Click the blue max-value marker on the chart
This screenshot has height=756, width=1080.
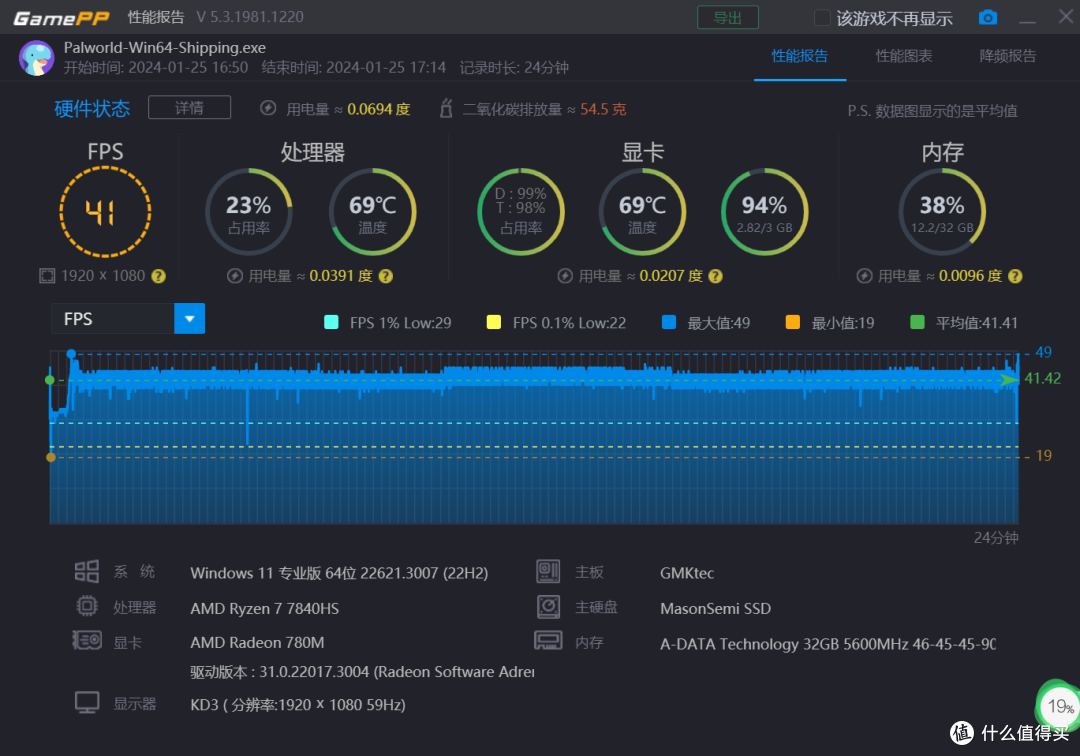point(71,353)
